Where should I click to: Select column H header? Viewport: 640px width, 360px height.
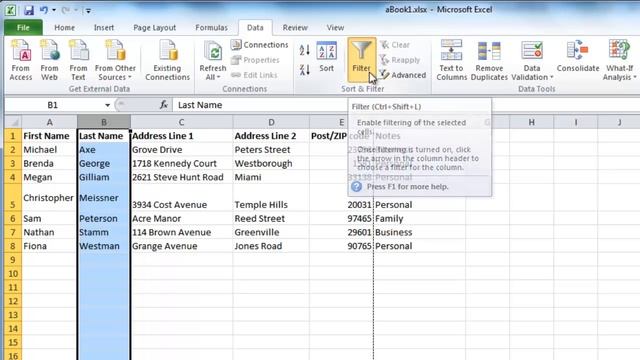pyautogui.click(x=531, y=122)
